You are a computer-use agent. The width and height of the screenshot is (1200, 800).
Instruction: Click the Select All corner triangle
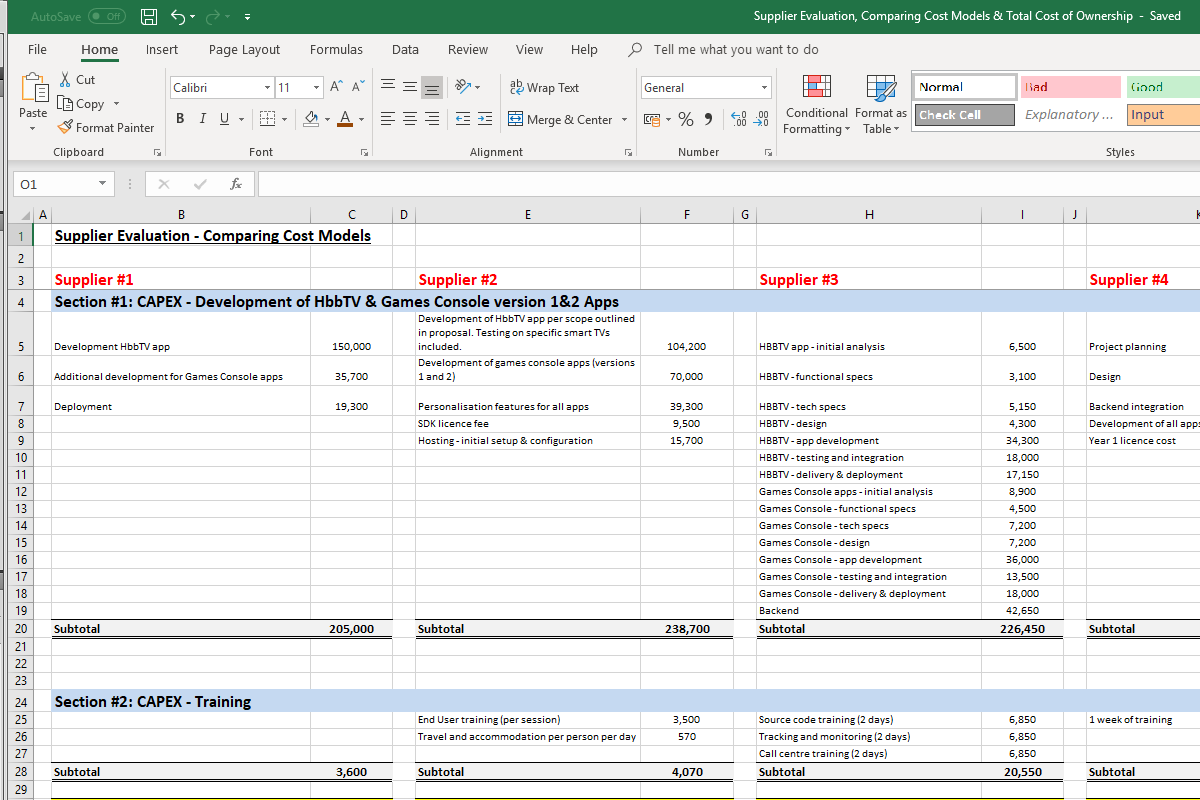[x=25, y=215]
